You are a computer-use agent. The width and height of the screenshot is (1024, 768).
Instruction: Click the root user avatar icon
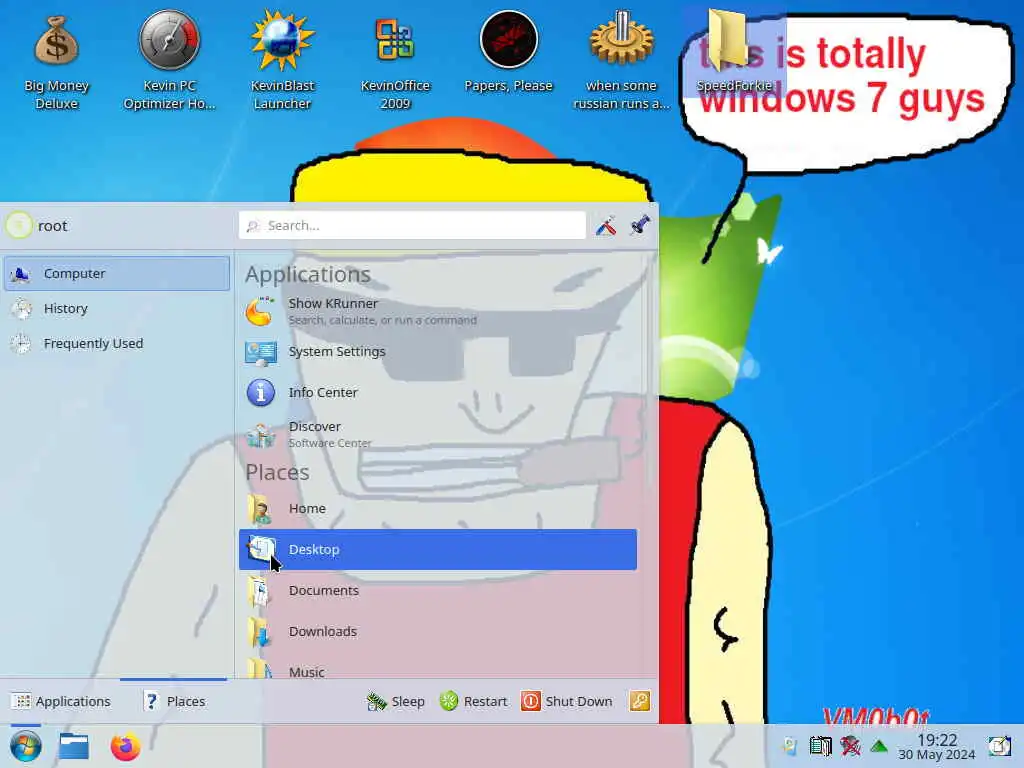coord(18,225)
